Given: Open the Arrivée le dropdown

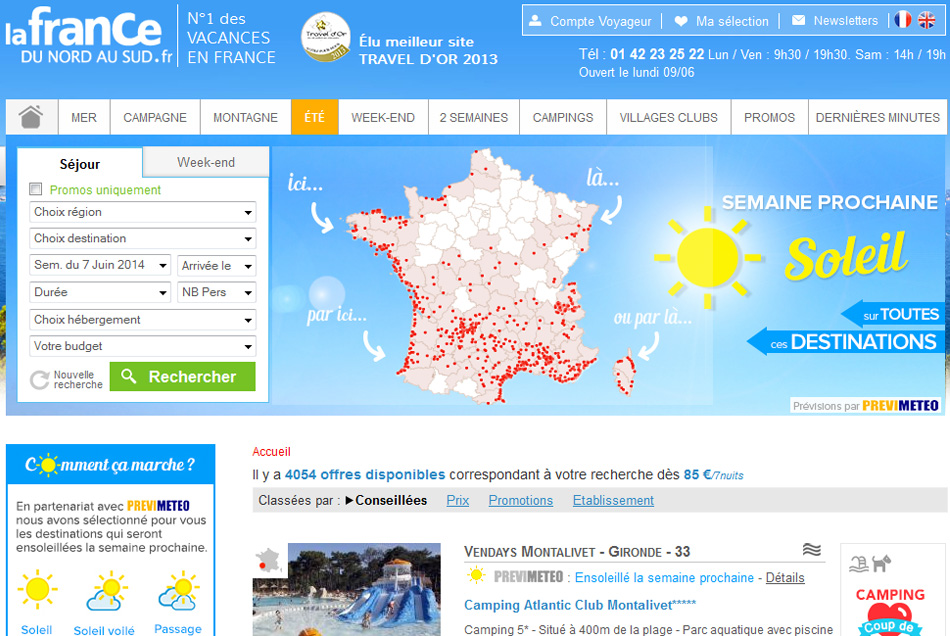Looking at the screenshot, I should (x=217, y=266).
